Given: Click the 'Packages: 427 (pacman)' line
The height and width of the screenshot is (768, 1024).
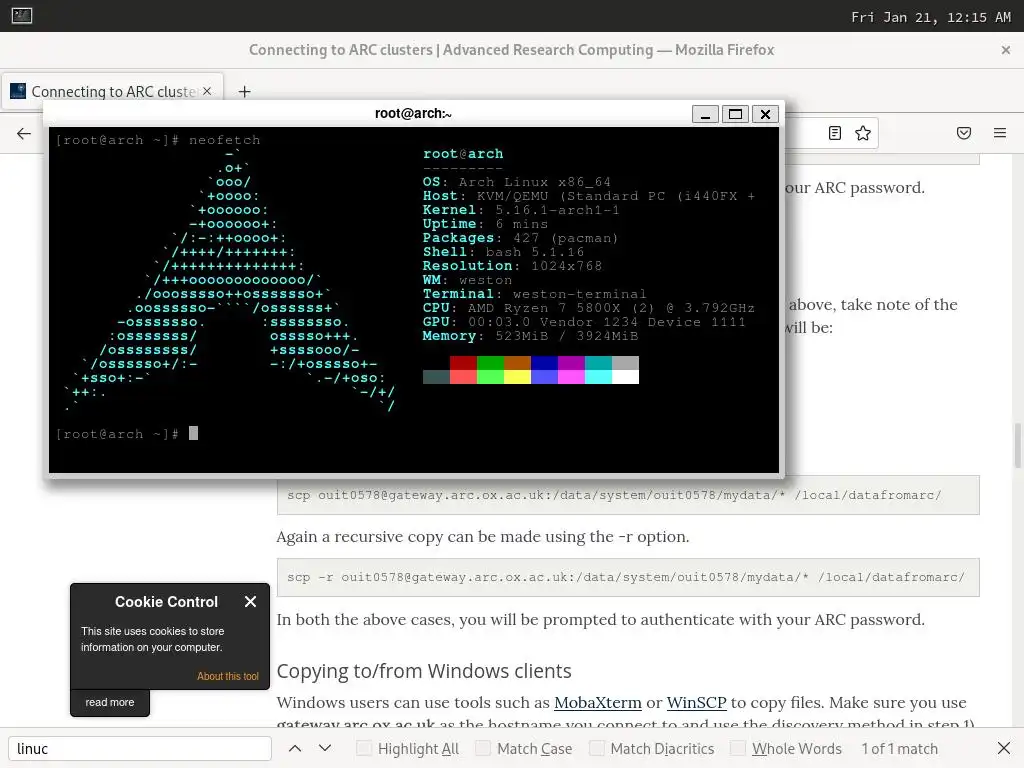Looking at the screenshot, I should point(520,238).
